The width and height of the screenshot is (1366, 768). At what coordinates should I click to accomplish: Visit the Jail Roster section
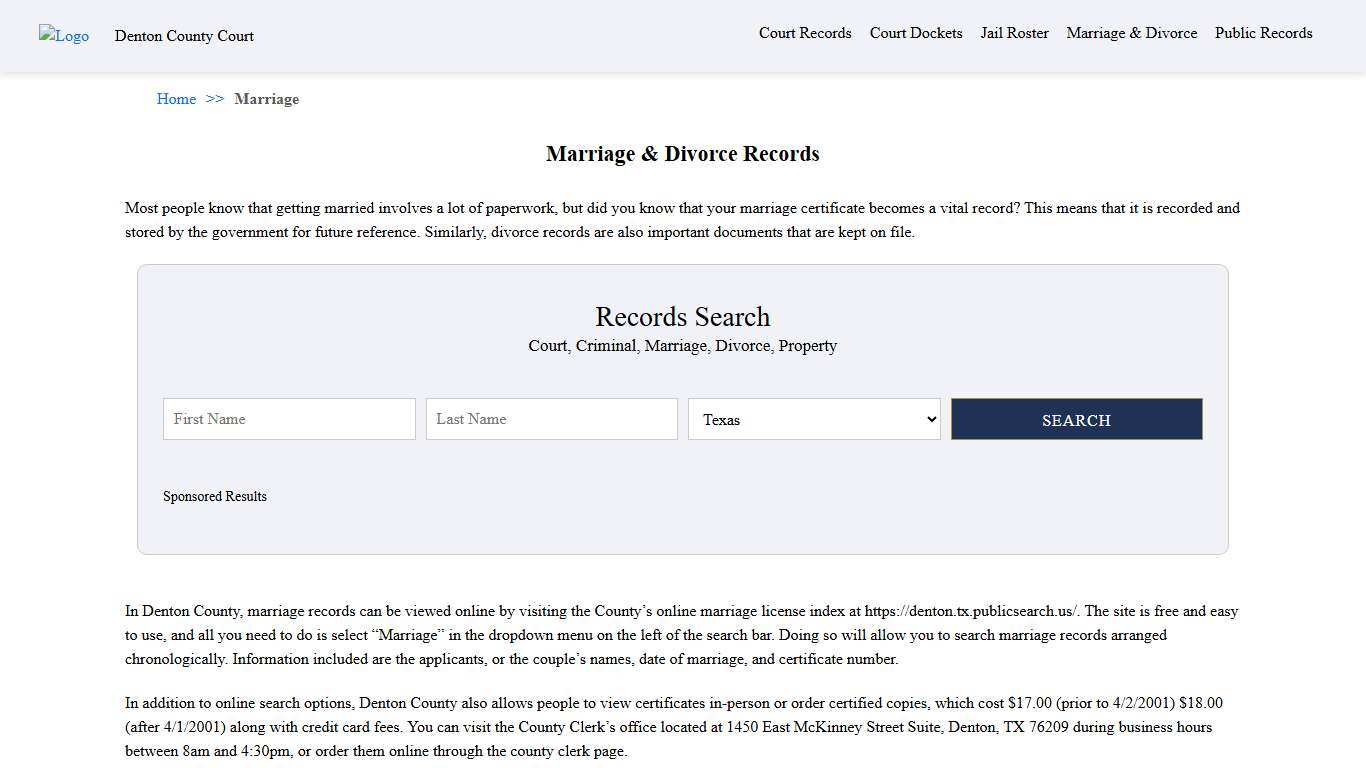coord(1014,33)
